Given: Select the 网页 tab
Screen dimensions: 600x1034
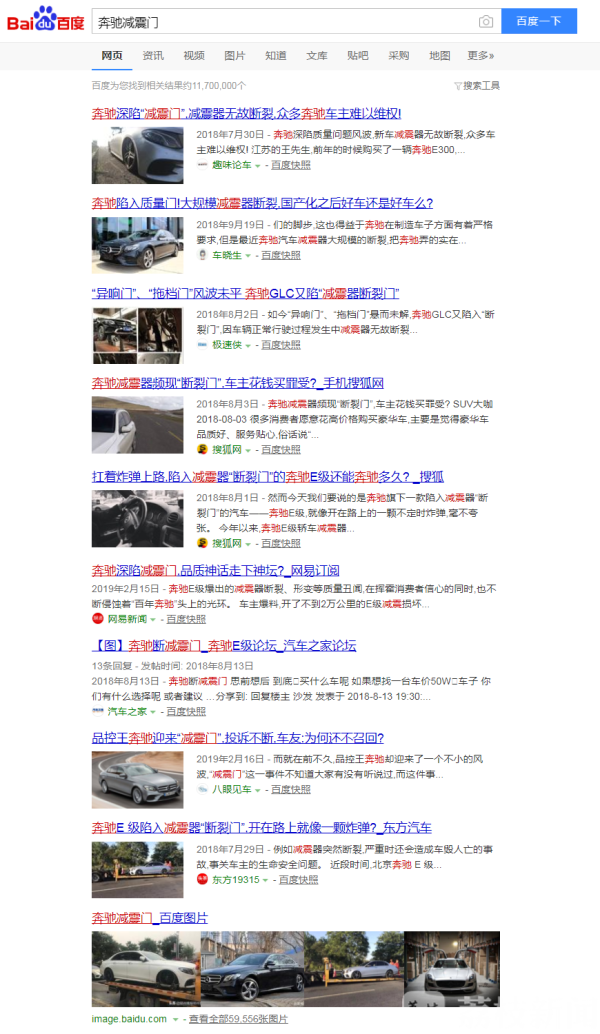Looking at the screenshot, I should pos(112,56).
